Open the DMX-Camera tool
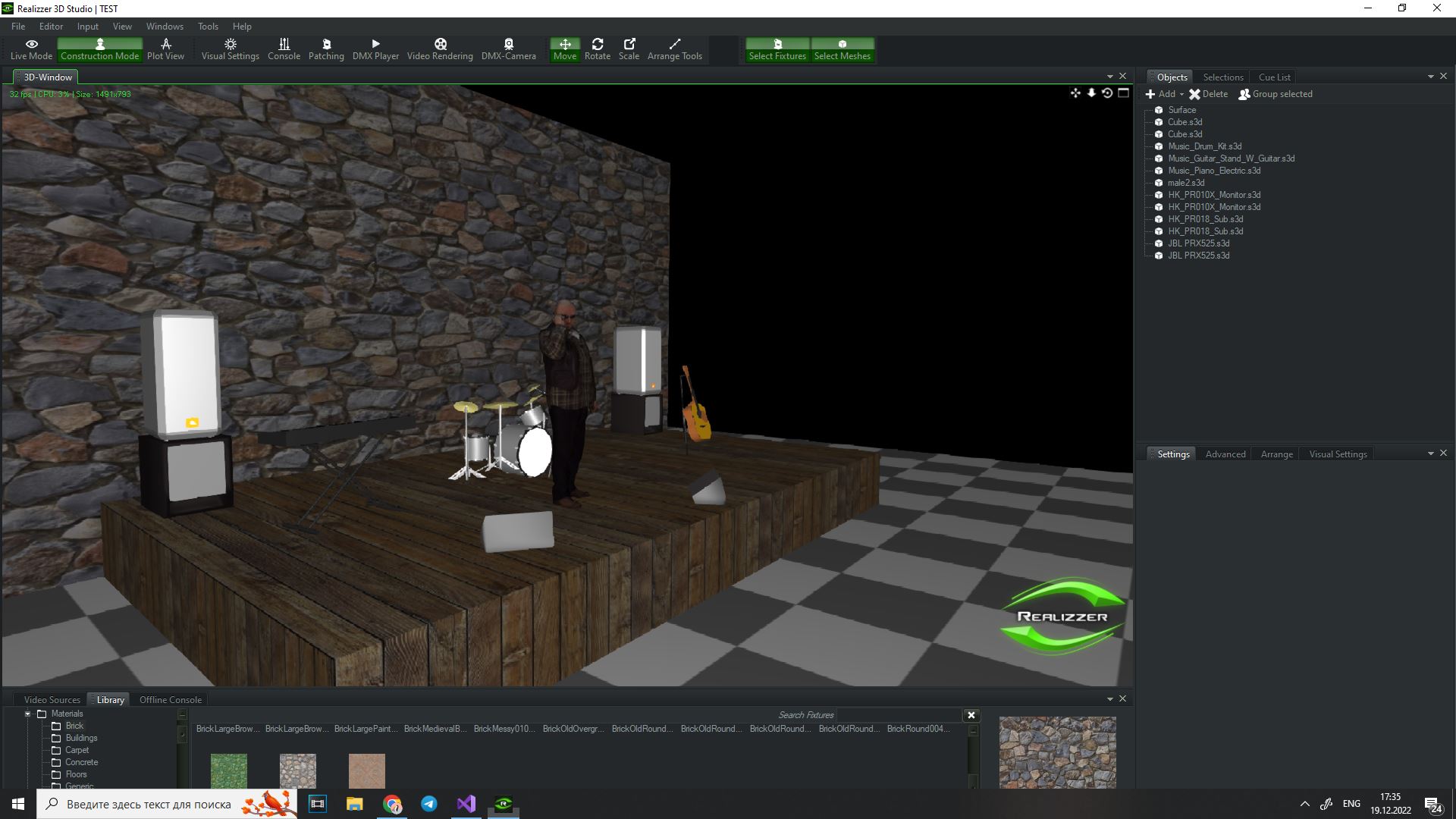 [508, 49]
